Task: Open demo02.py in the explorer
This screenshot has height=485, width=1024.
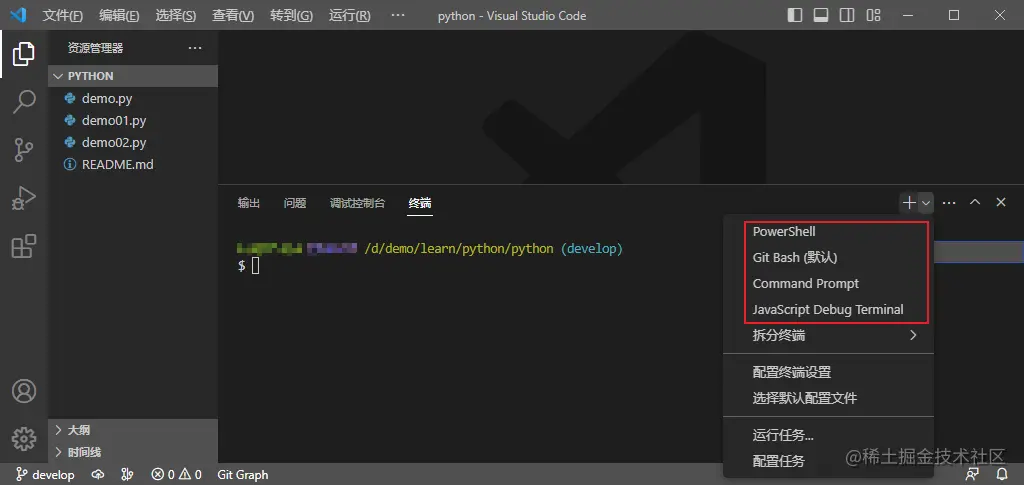Action: click(x=133, y=142)
